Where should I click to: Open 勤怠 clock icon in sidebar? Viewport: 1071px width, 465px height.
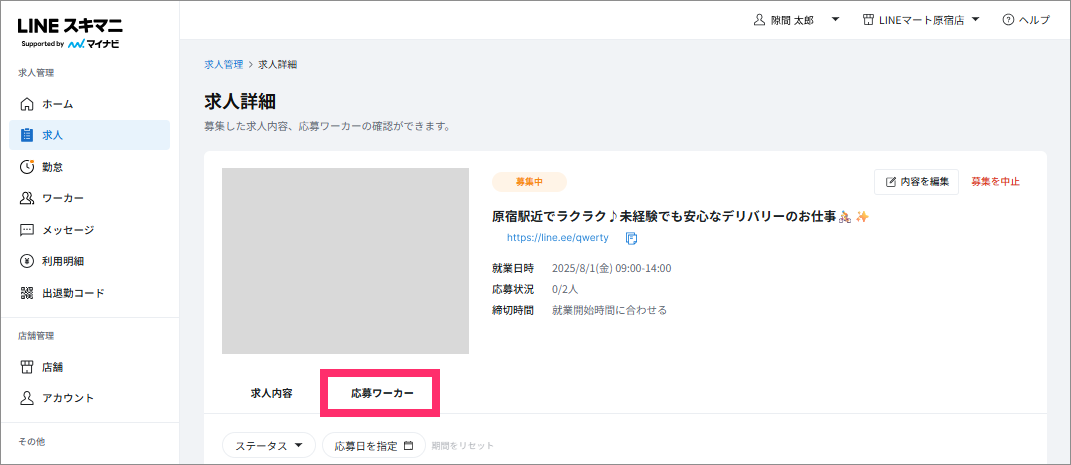pyautogui.click(x=27, y=167)
